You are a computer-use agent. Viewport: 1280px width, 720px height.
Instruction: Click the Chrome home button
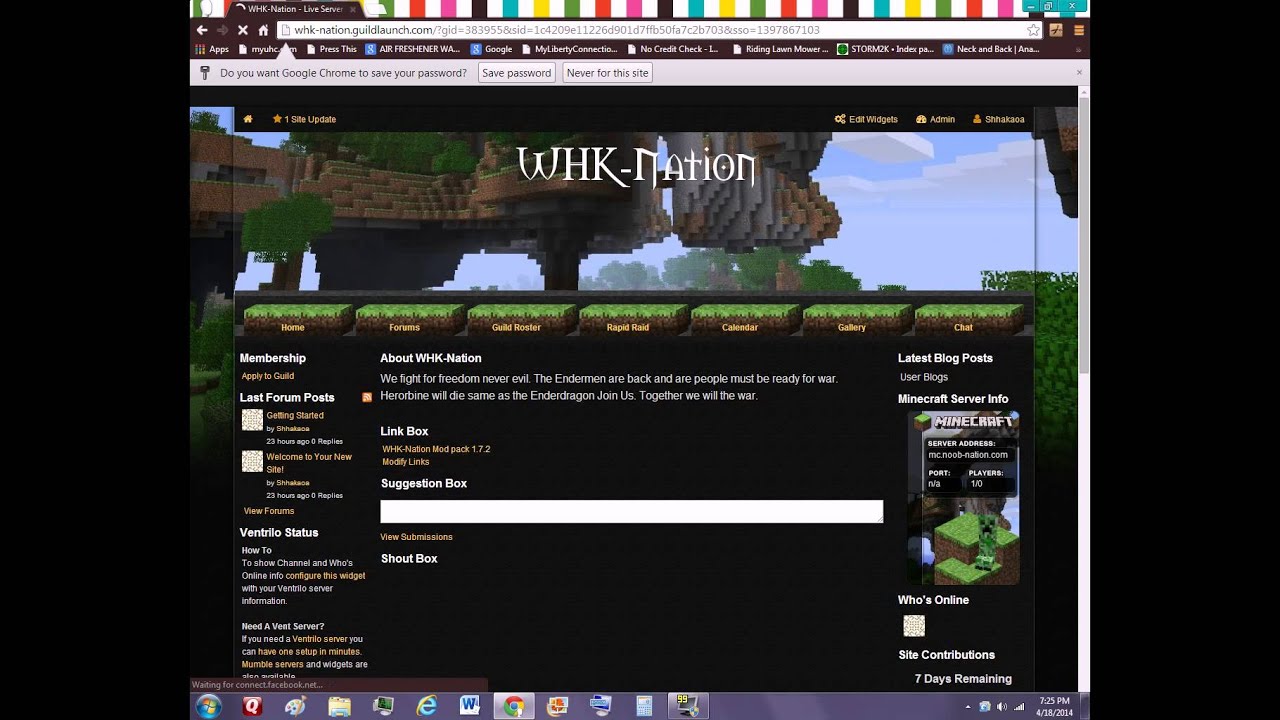[x=263, y=30]
